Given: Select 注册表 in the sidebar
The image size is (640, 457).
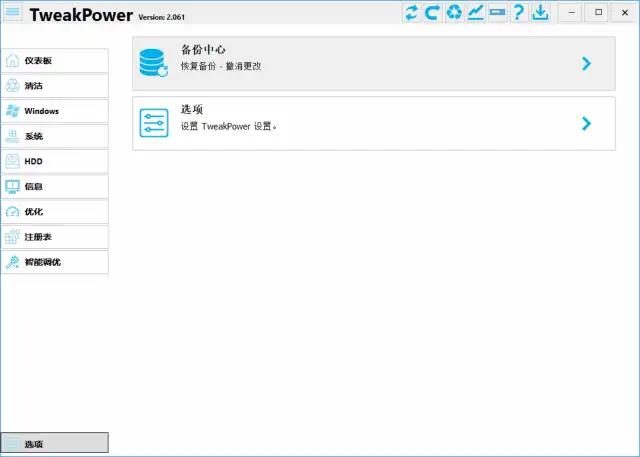Looking at the screenshot, I should tap(55, 237).
